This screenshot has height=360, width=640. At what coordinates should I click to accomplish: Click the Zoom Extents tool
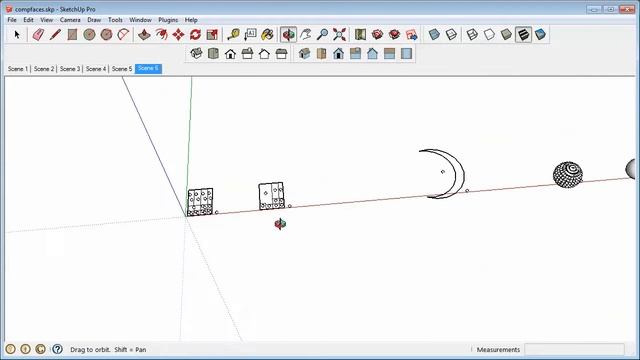click(x=339, y=35)
